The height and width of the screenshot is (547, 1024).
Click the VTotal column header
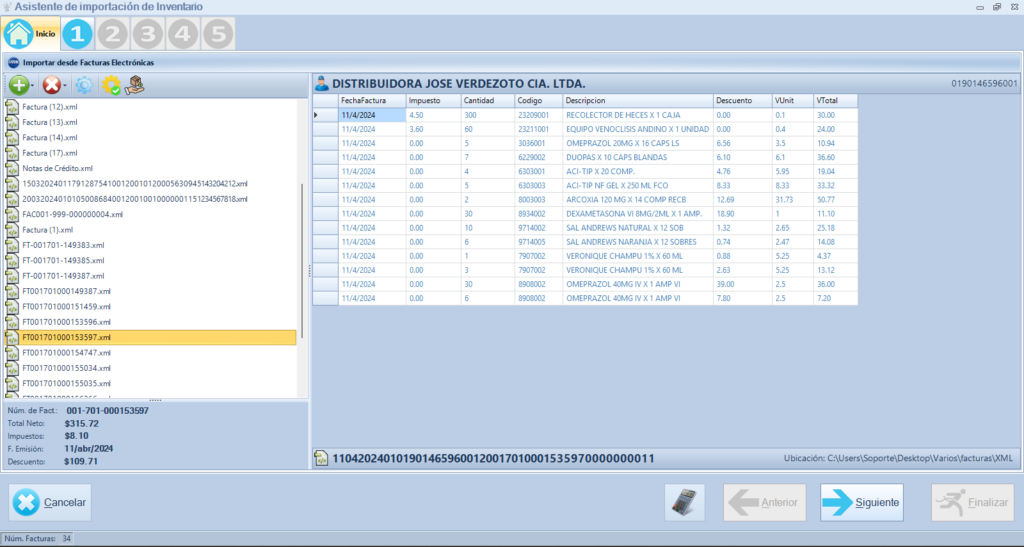pyautogui.click(x=835, y=101)
